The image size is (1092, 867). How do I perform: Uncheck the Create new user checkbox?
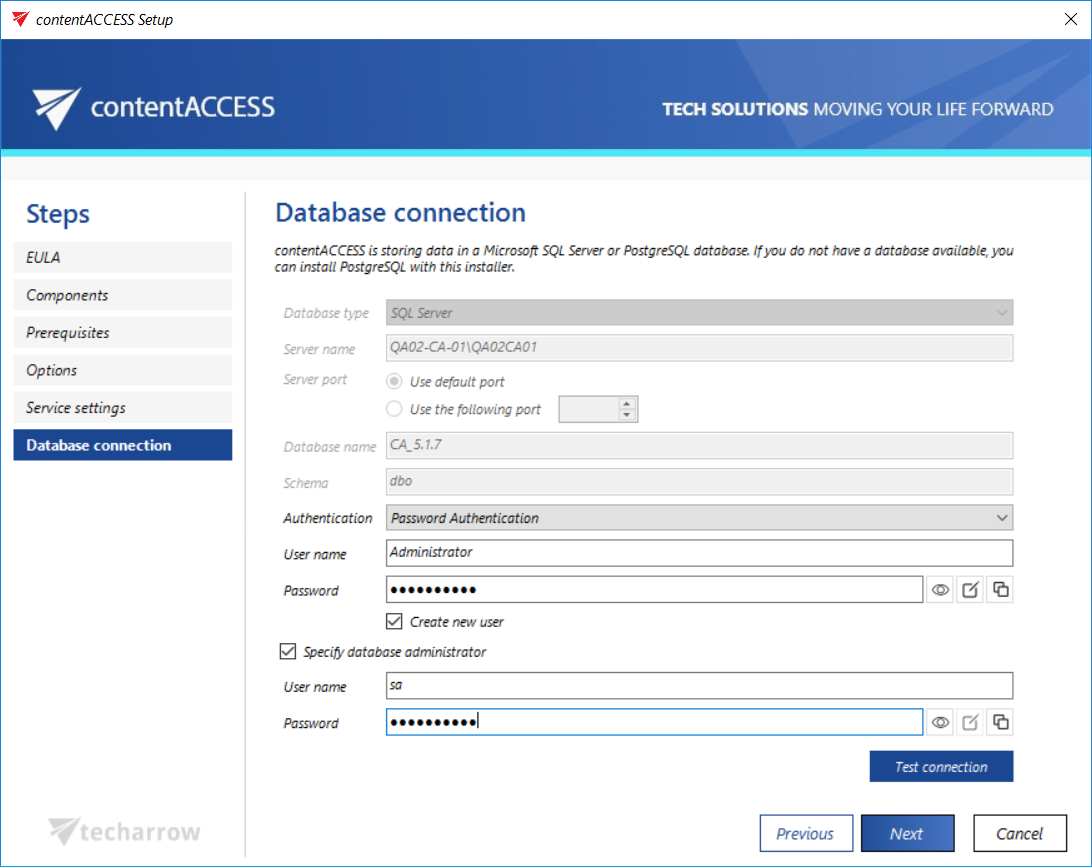[394, 622]
